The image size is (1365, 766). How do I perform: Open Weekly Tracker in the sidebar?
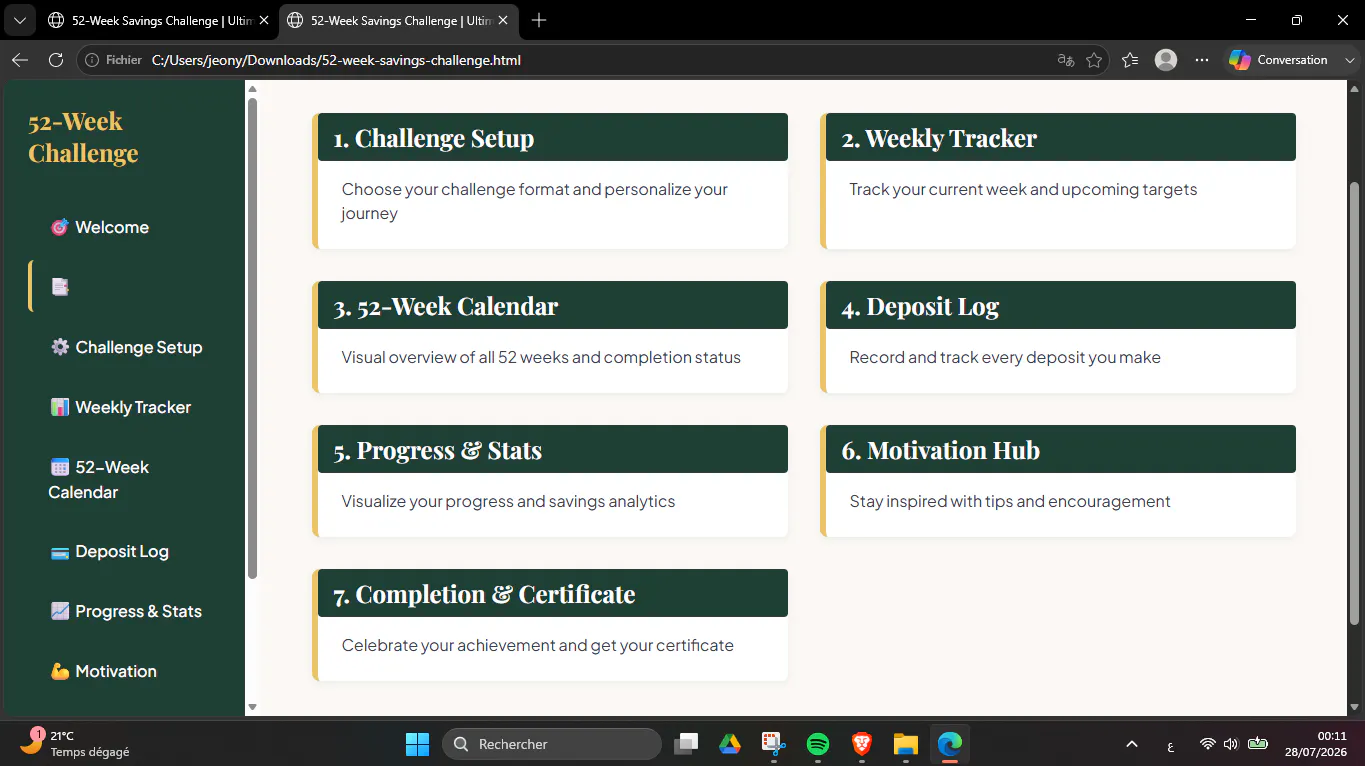click(x=120, y=407)
